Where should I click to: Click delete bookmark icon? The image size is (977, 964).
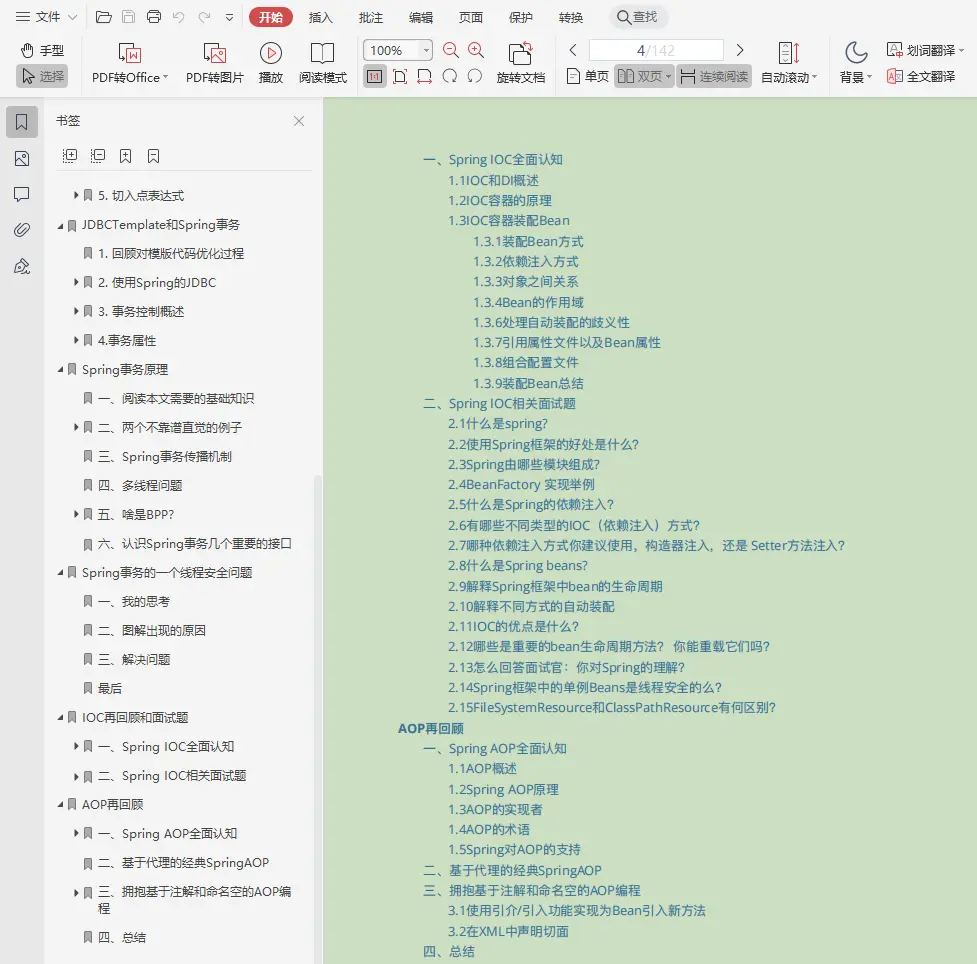pos(153,156)
